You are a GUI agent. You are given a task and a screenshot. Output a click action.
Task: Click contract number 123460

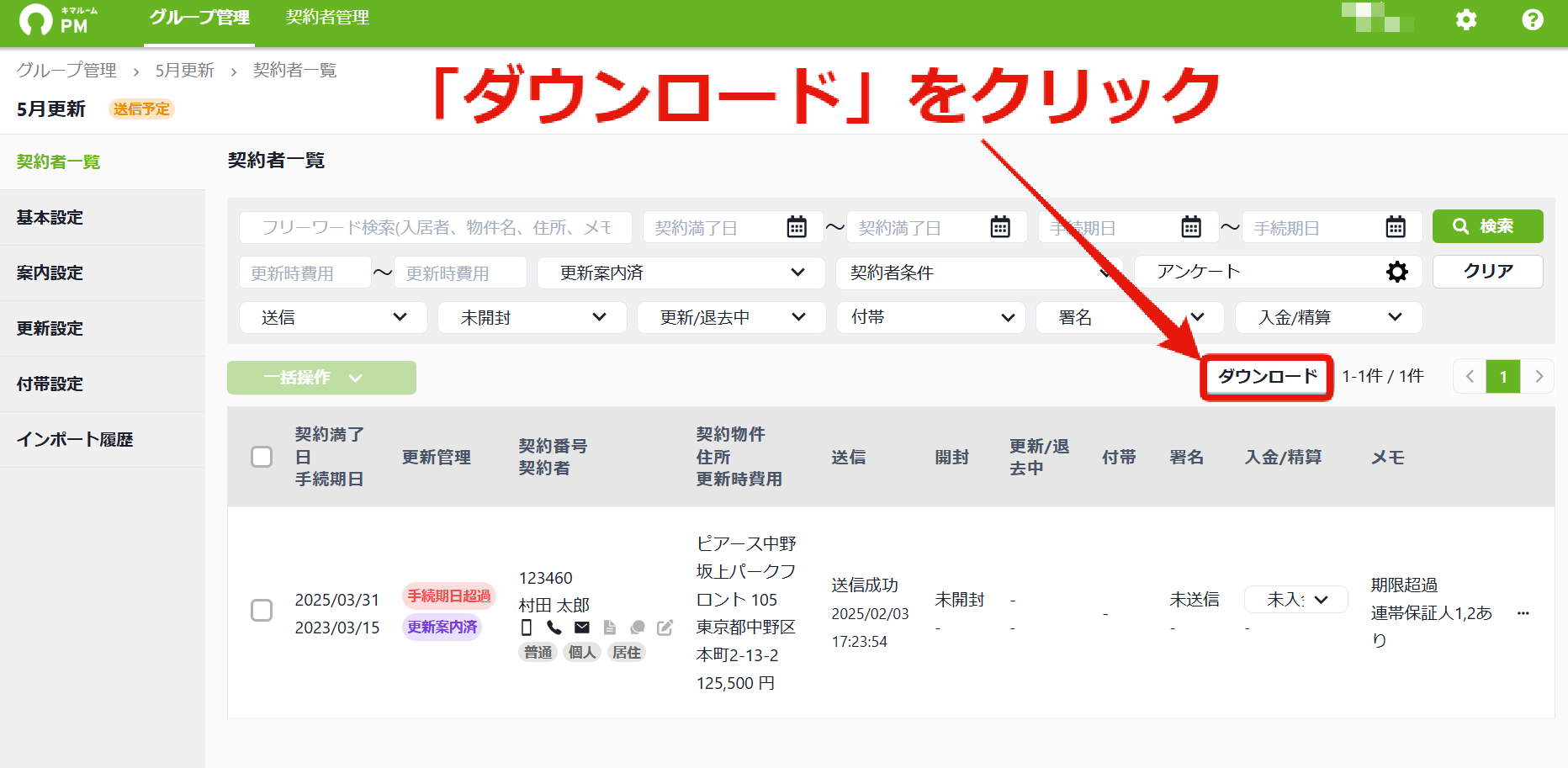[546, 579]
